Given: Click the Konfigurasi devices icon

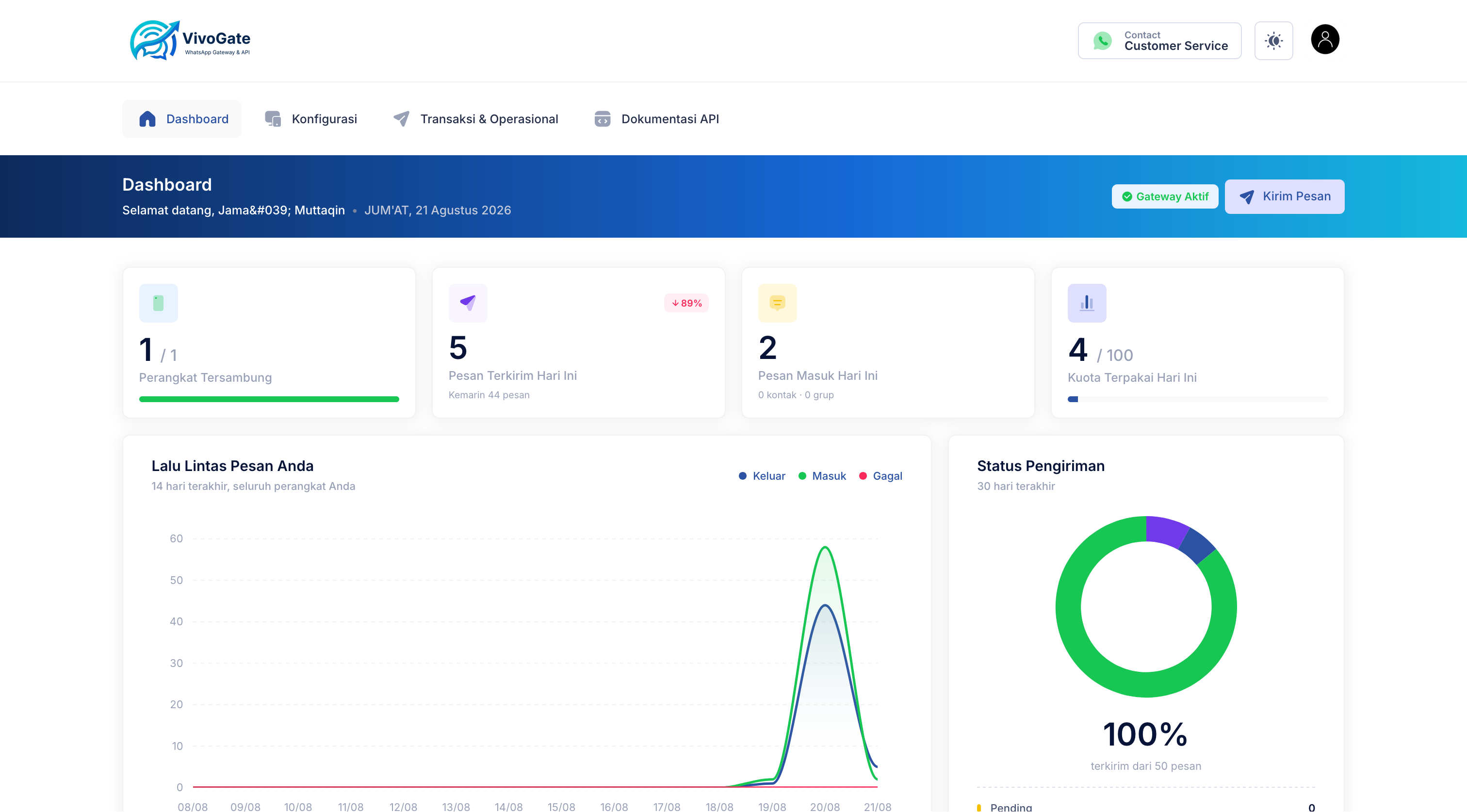Looking at the screenshot, I should click(273, 118).
